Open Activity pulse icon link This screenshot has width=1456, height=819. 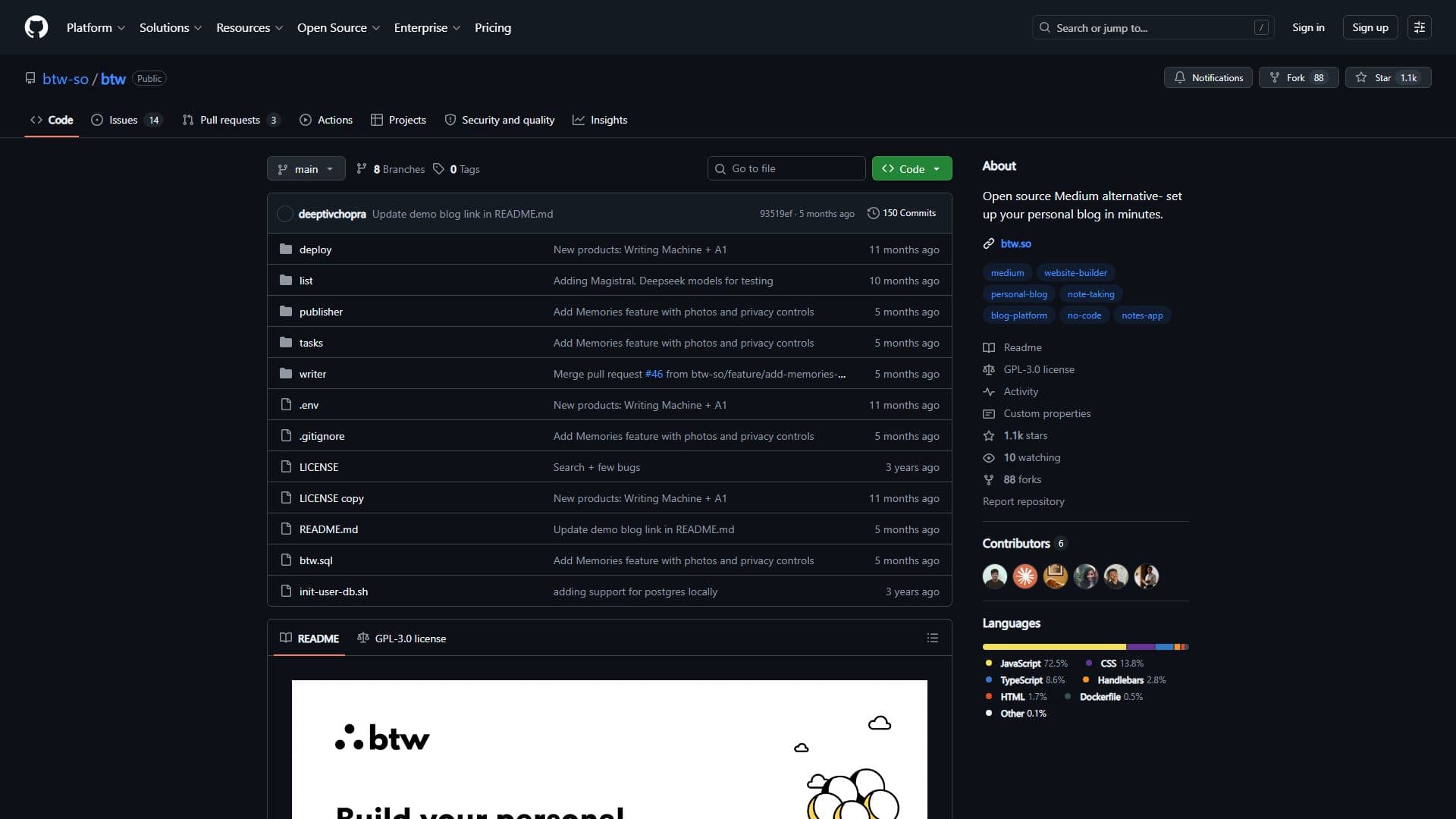(x=989, y=391)
